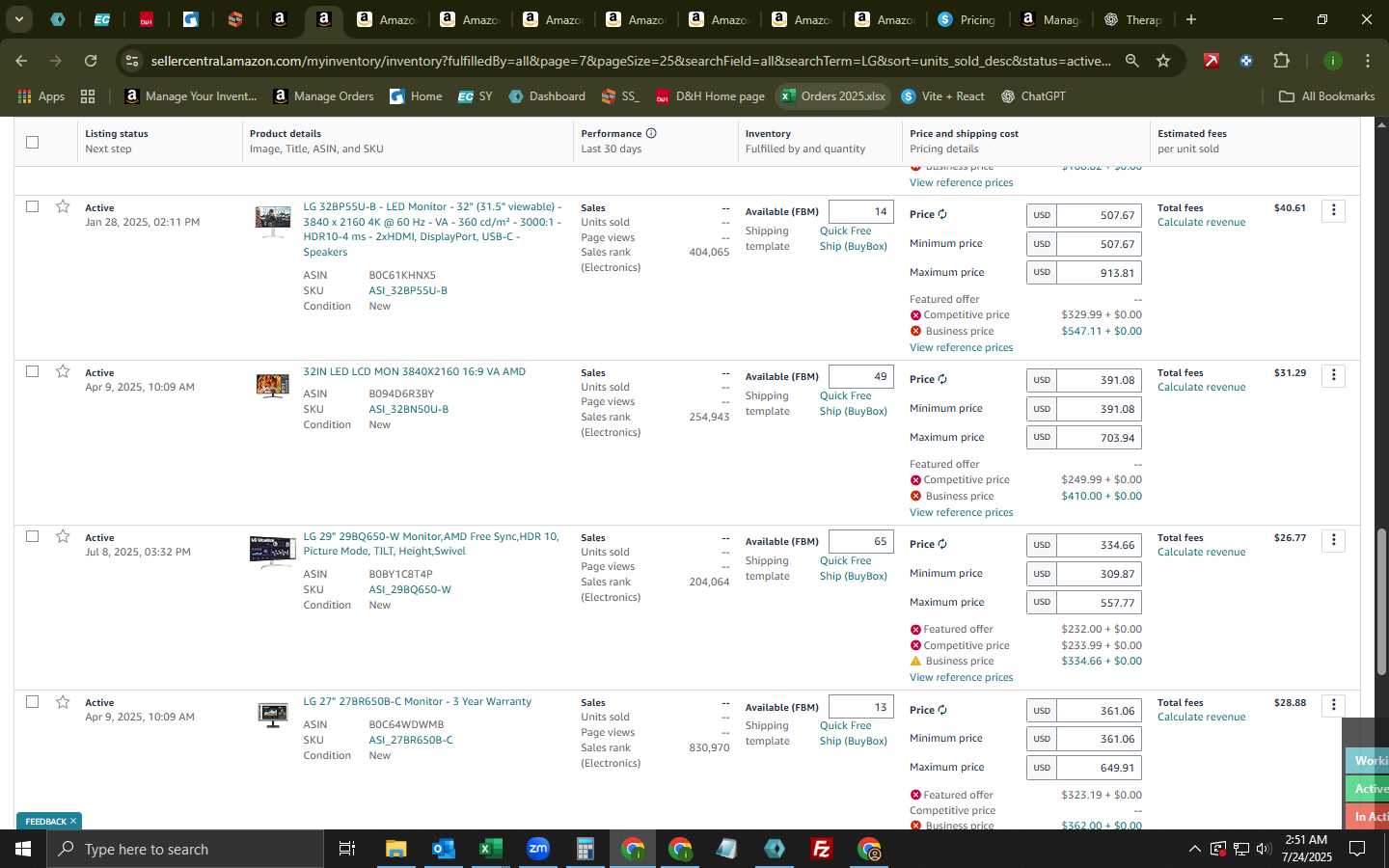Edit minimum price field showing 309.87
1389x868 pixels.
[1099, 574]
